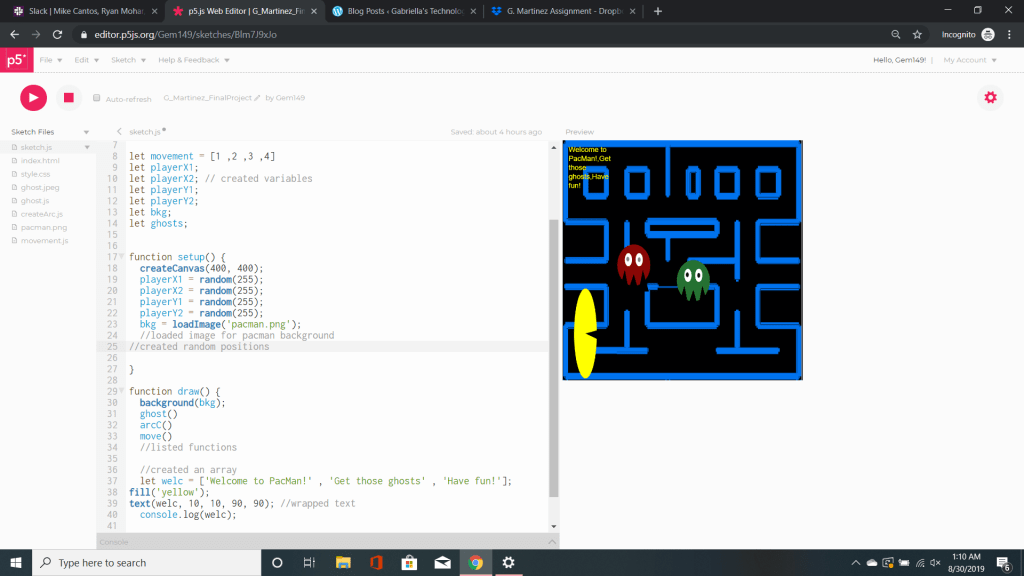Reload the page in Chrome
Image resolution: width=1024 pixels, height=576 pixels.
[57, 34]
